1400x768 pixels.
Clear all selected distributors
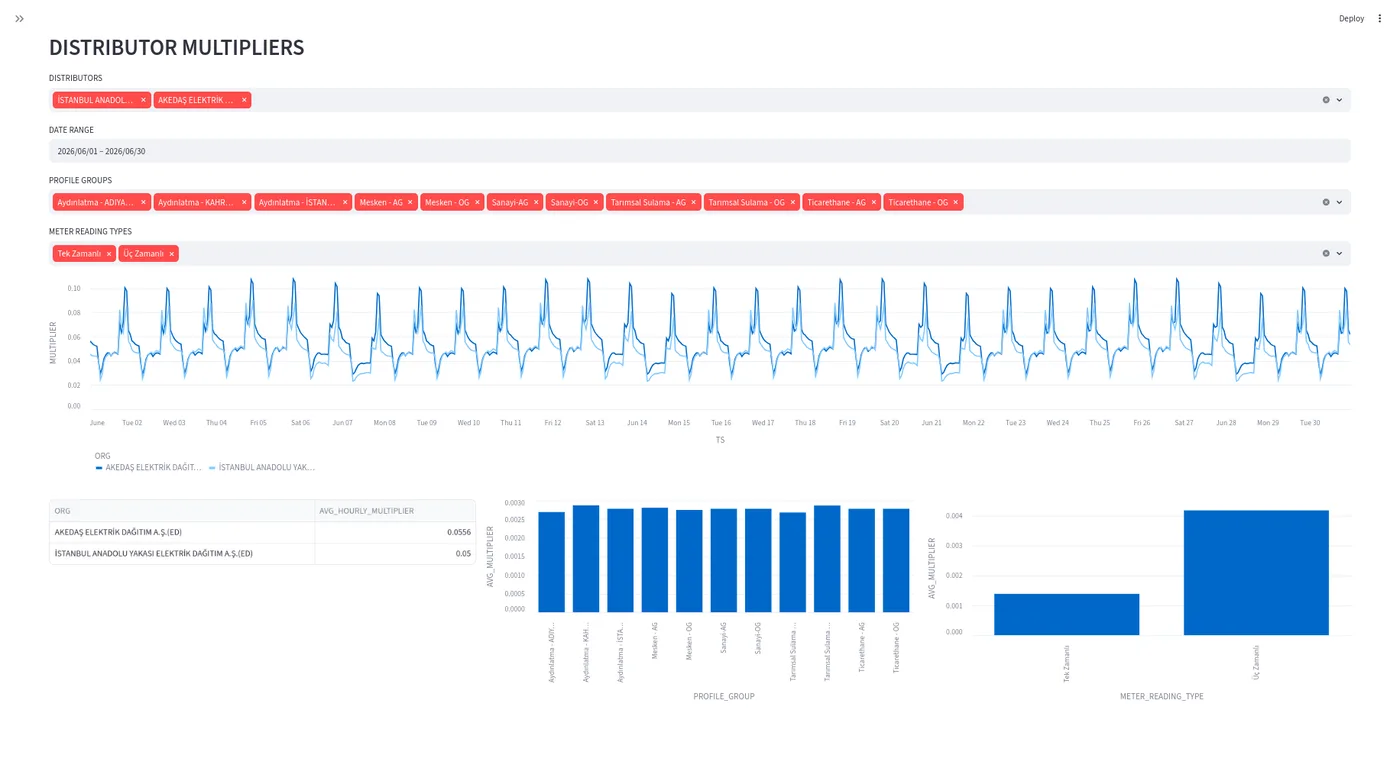click(x=1326, y=100)
